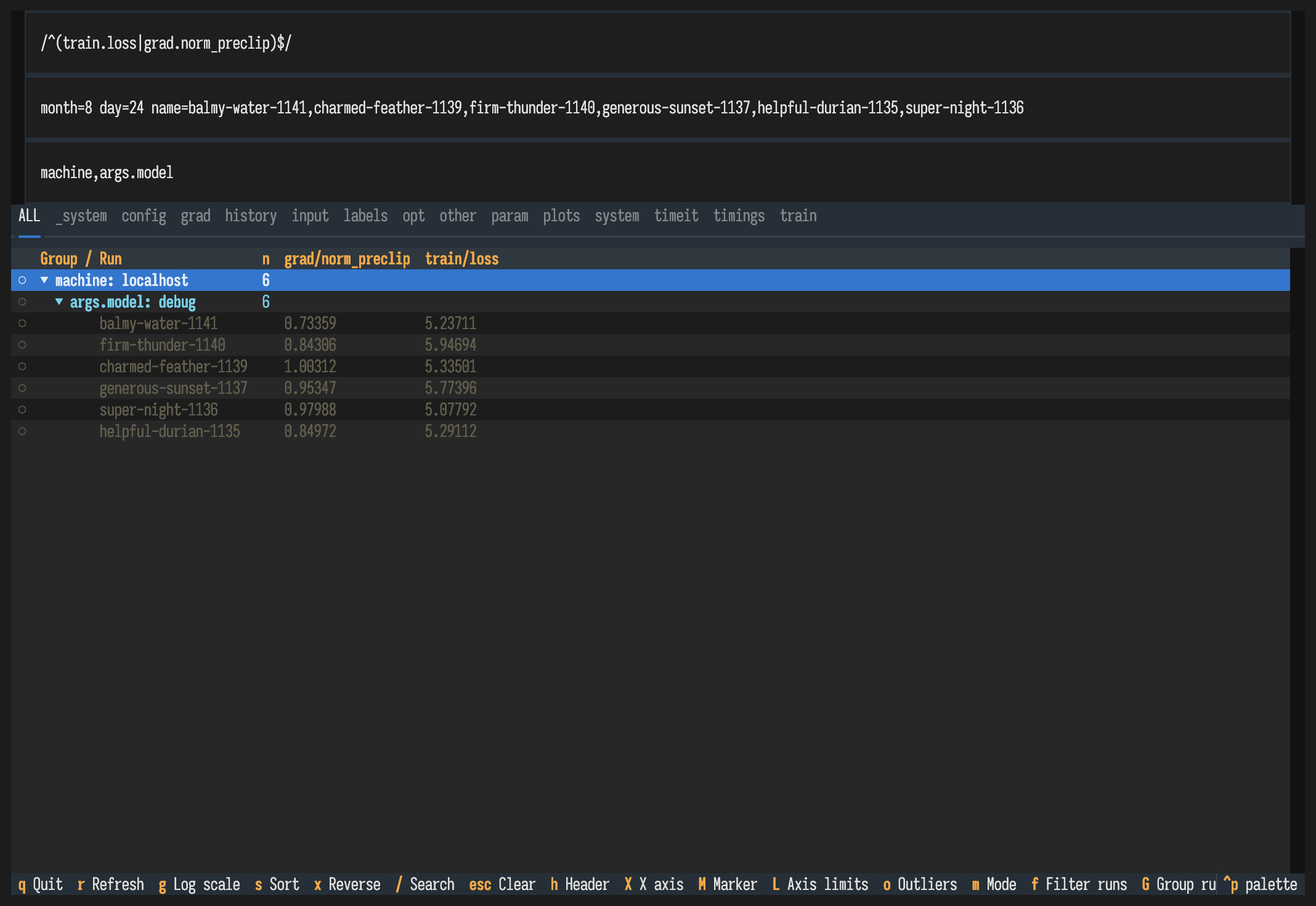Toggle the circle marker for firm-thunder-1140
Viewport: 1316px width, 906px height.
pos(22,345)
